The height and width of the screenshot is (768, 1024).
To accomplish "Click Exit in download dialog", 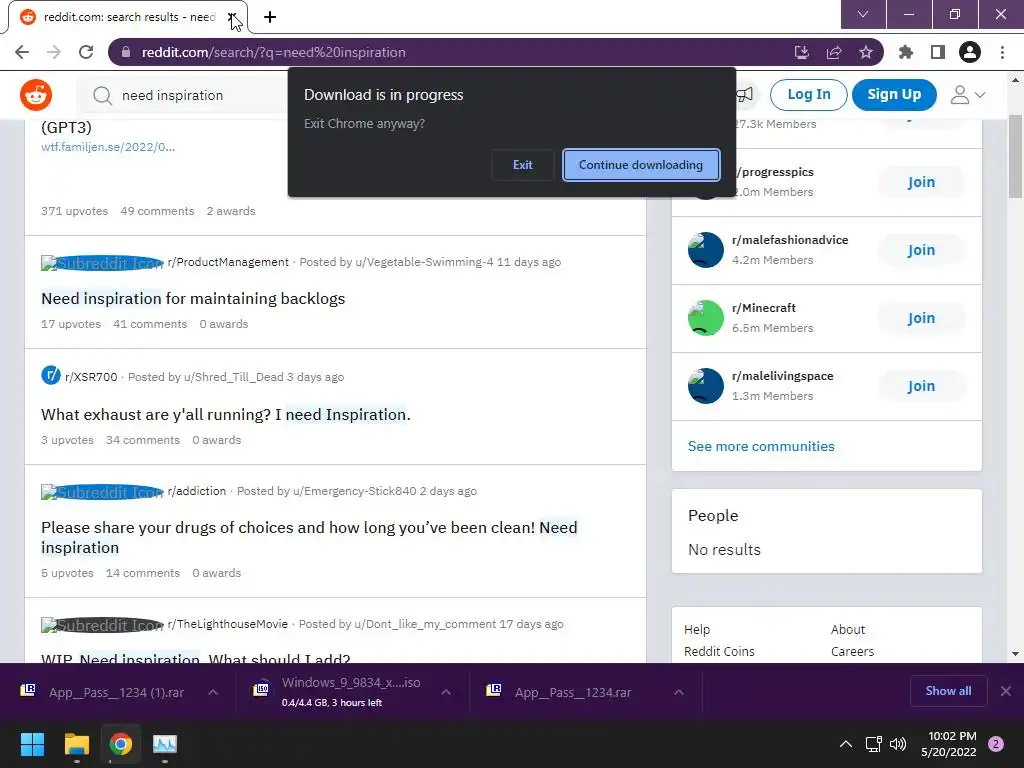I will (522, 165).
